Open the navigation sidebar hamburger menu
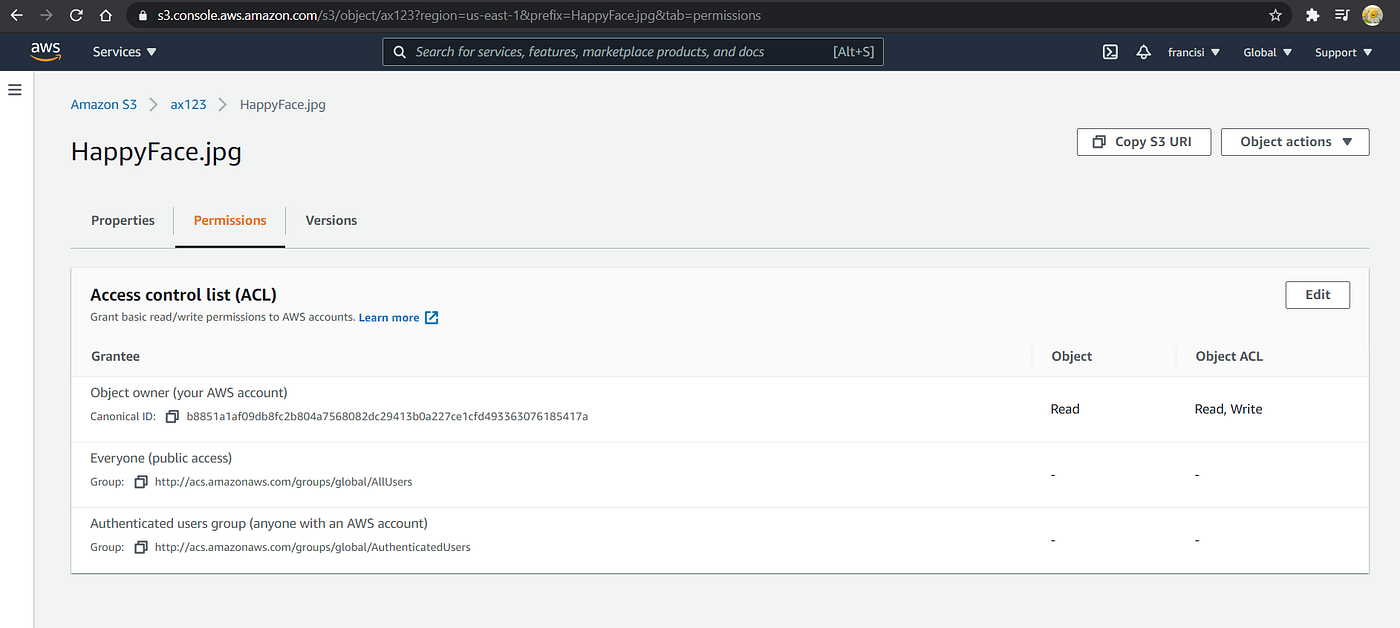Screen dimensions: 1400x628 (x=14, y=90)
